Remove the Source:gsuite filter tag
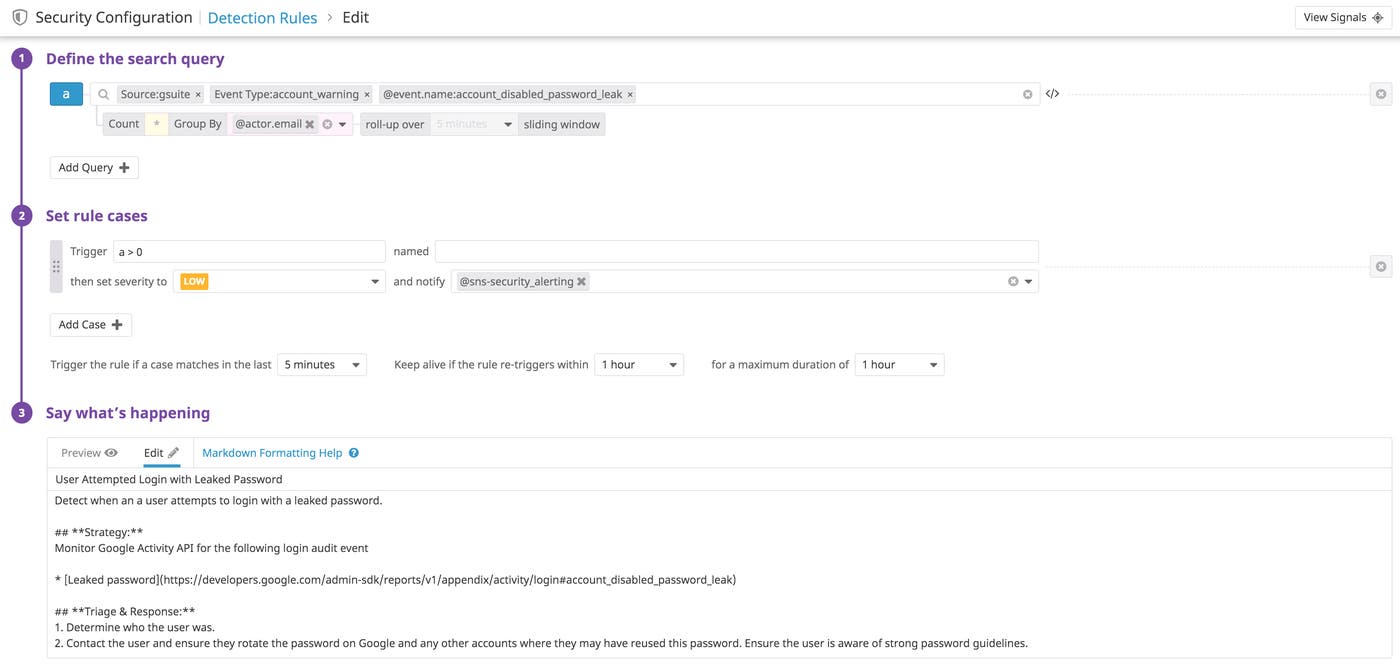Screen dimensions: 1400x666 coord(196,93)
